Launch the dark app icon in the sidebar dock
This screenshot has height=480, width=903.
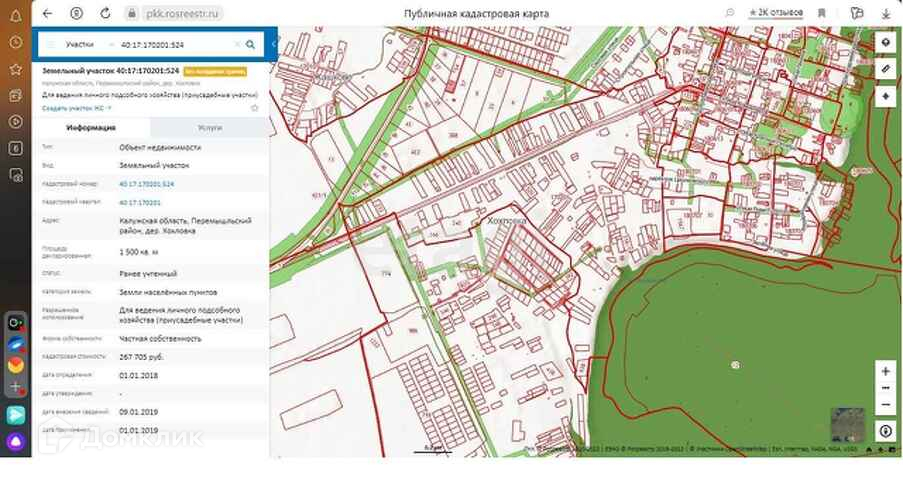[x=16, y=323]
